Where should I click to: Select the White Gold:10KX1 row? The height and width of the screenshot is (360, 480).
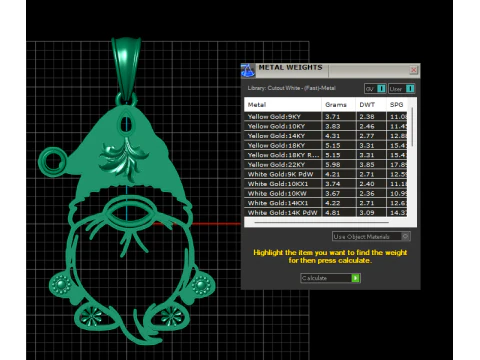point(326,184)
